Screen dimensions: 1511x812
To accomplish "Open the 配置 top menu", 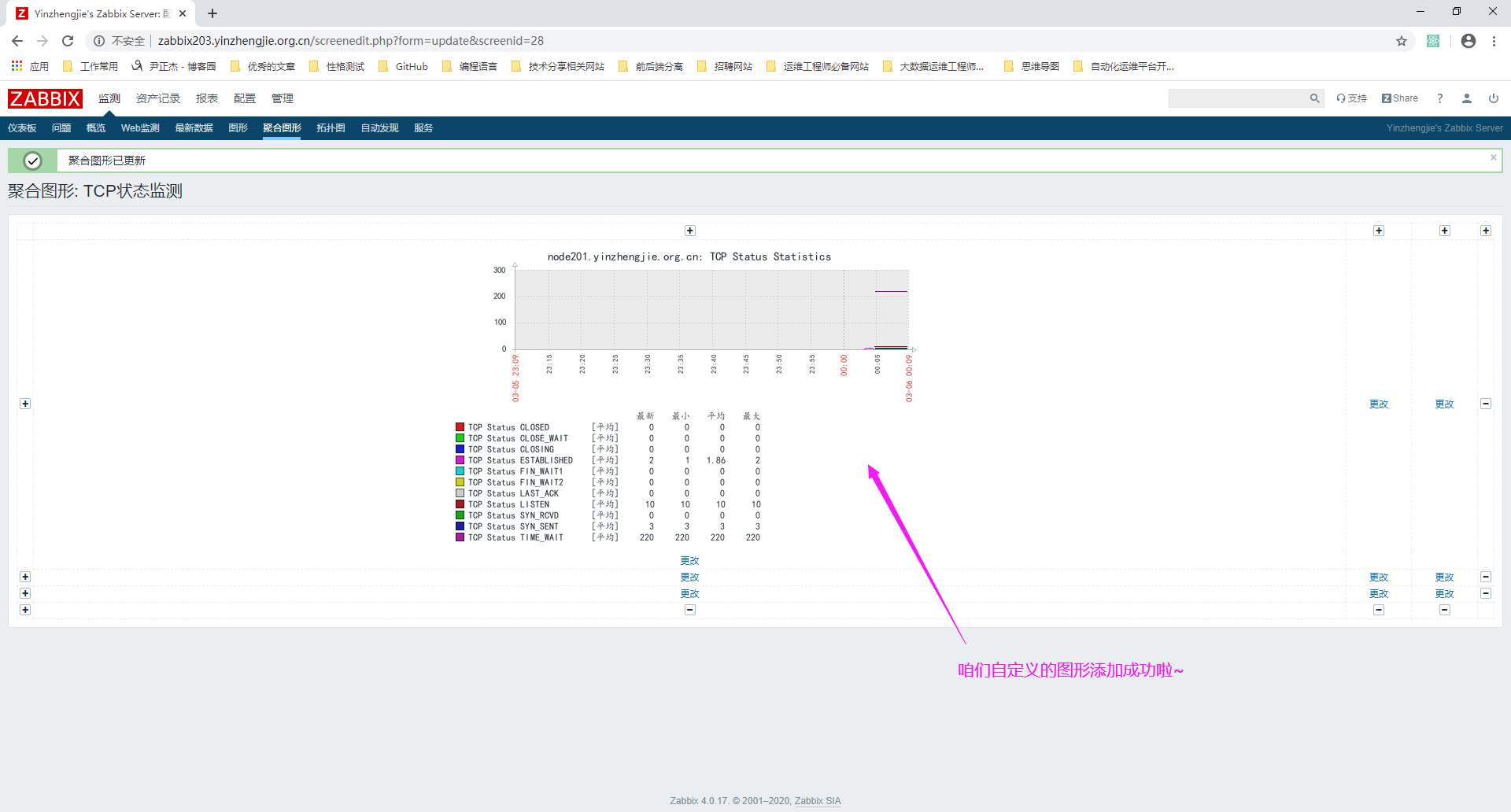I will click(x=245, y=98).
